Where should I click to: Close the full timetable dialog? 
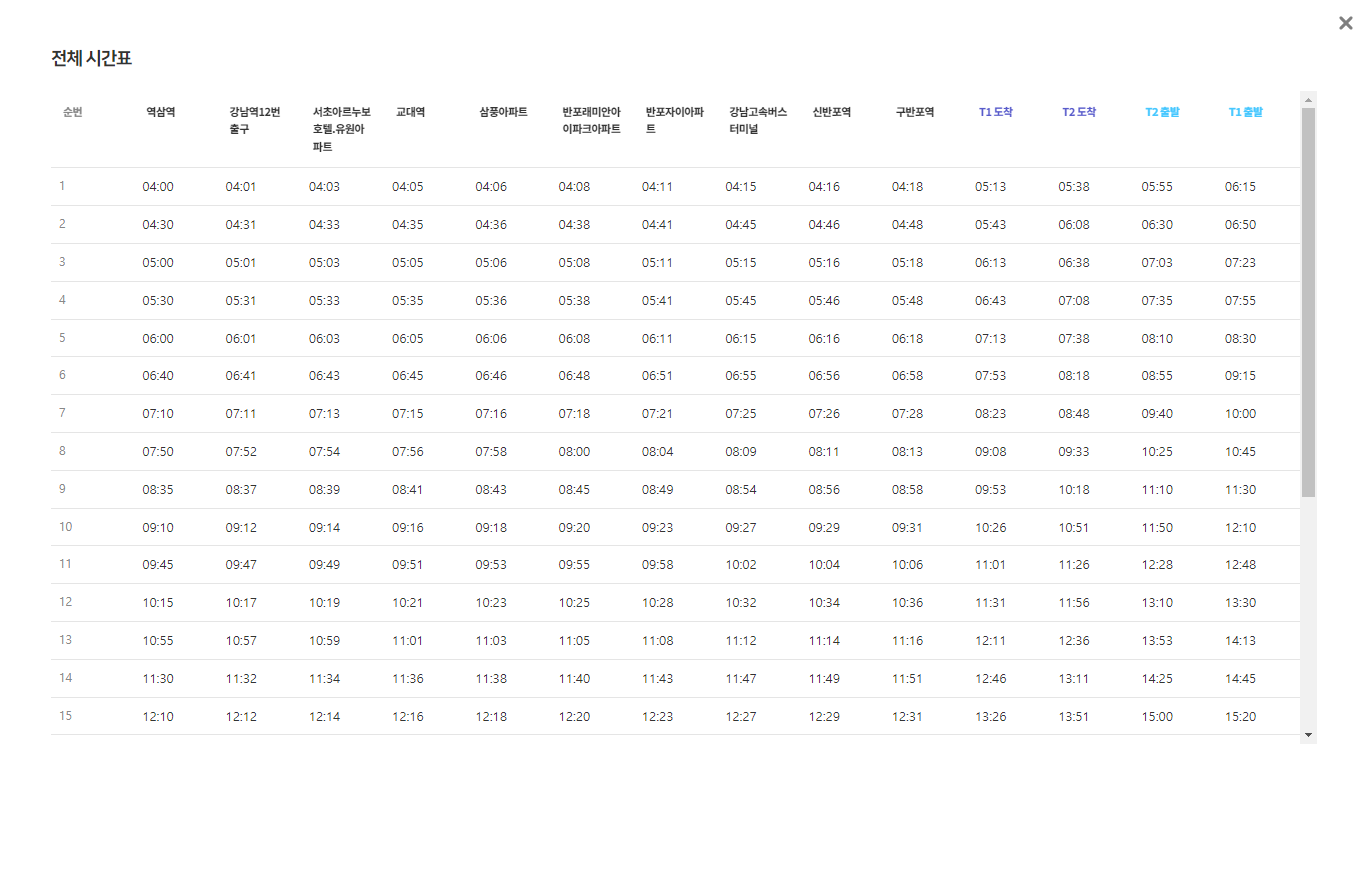1345,23
